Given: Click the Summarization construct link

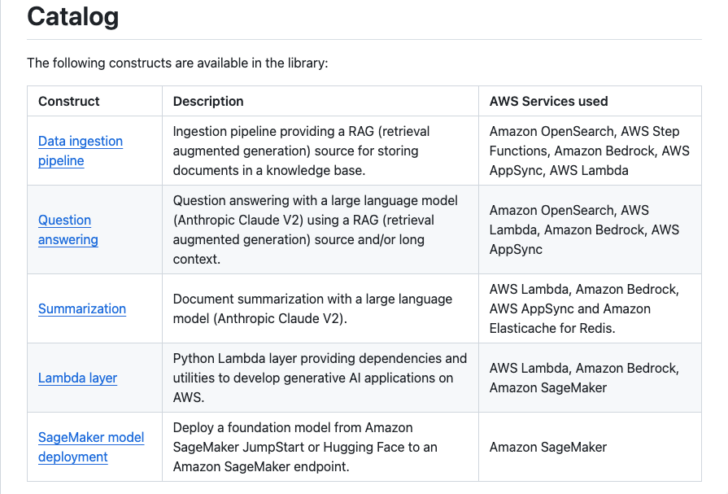Looking at the screenshot, I should (82, 309).
